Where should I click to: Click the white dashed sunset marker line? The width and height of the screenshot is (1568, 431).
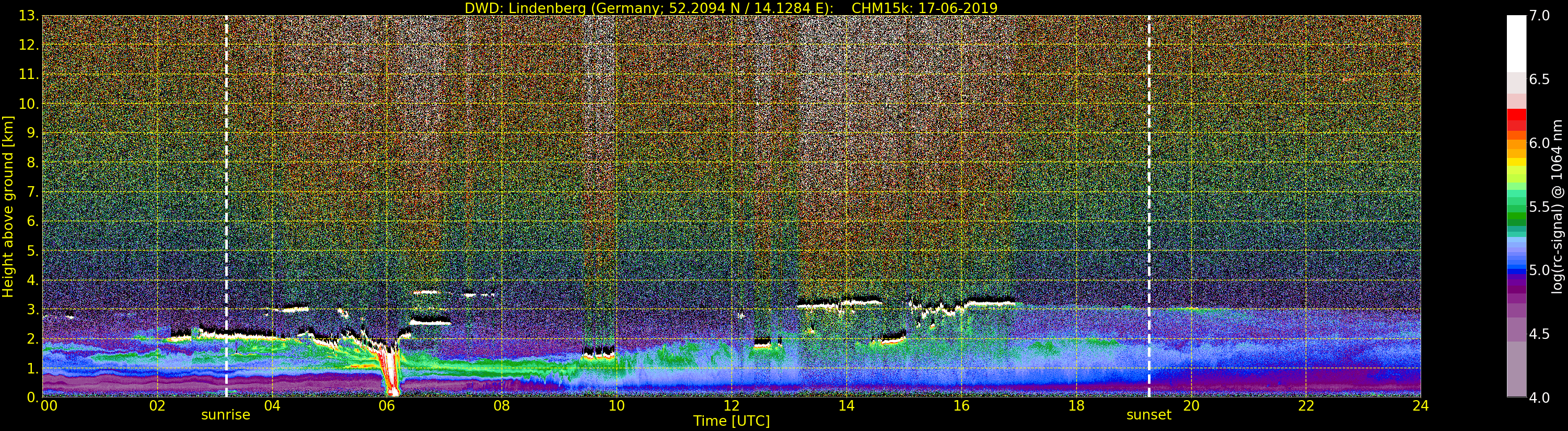tap(1149, 206)
